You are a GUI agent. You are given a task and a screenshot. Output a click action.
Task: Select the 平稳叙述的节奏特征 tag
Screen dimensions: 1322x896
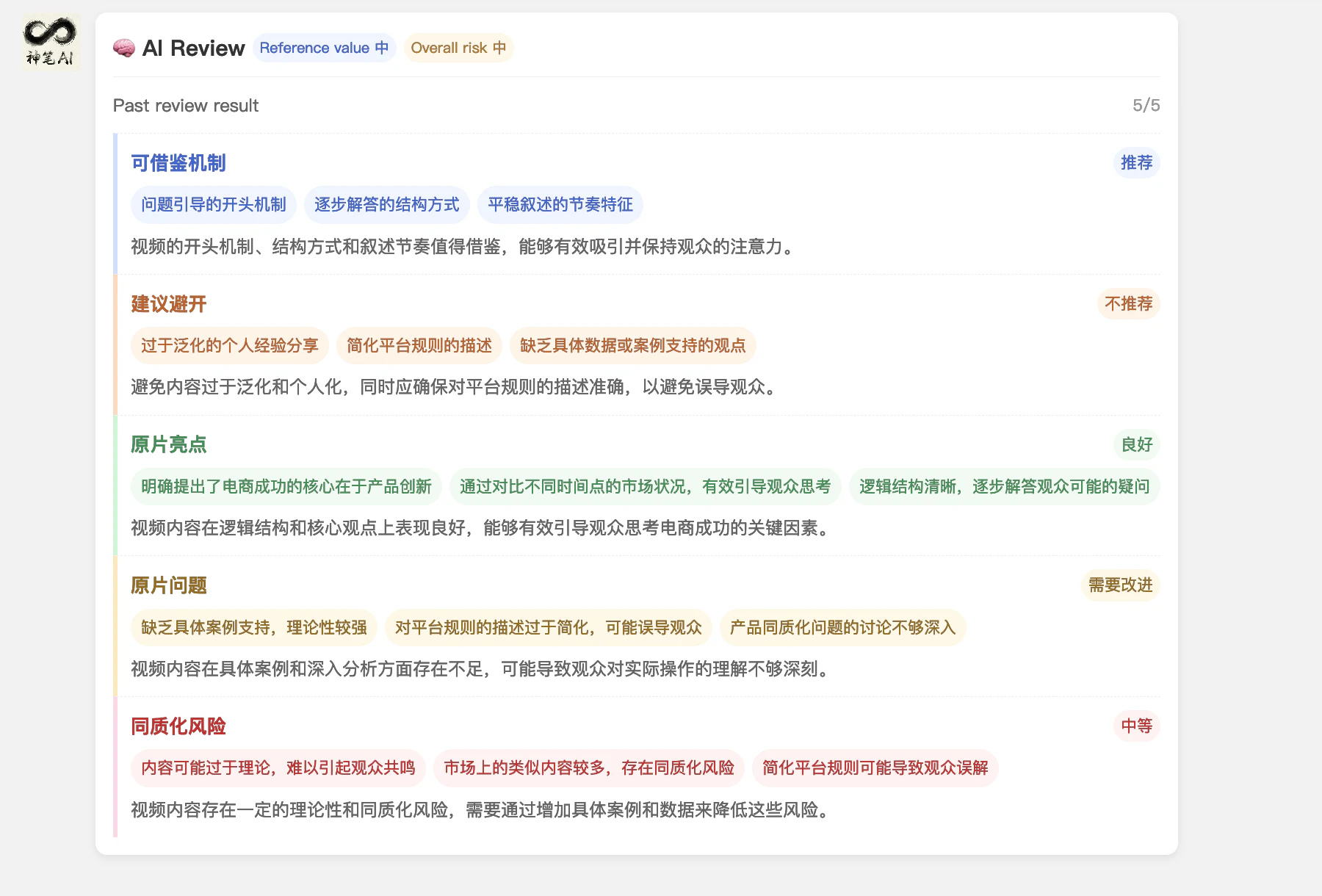click(x=560, y=204)
